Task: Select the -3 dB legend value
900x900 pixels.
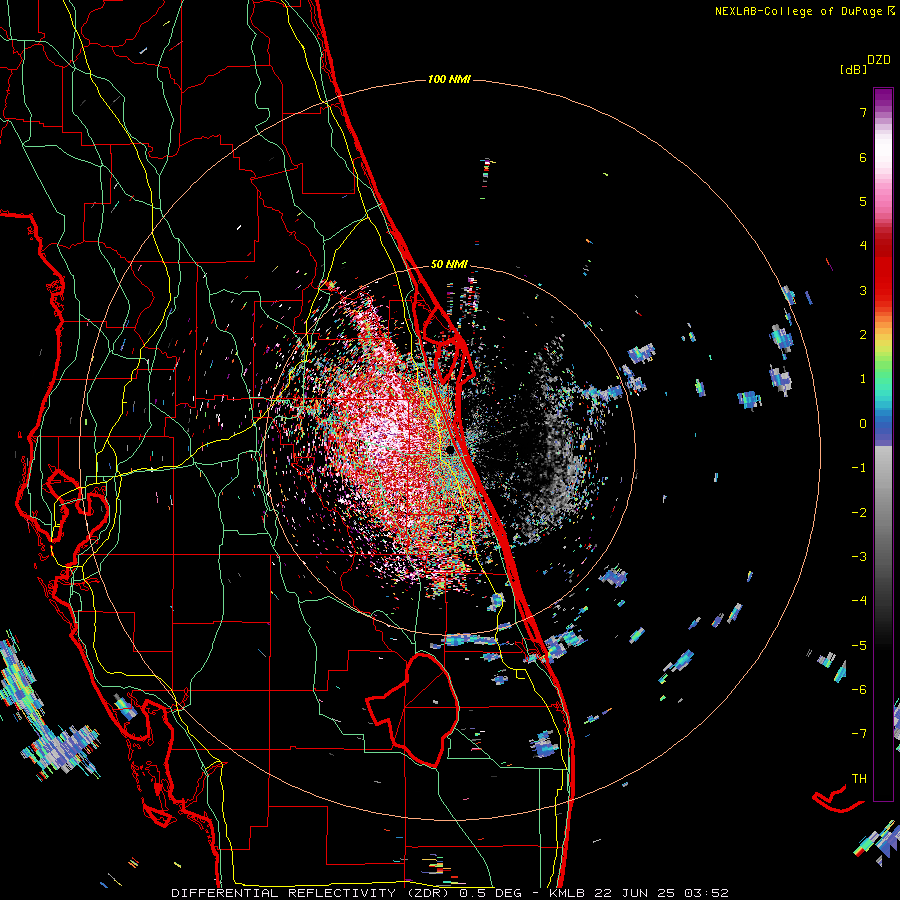Action: point(859,557)
